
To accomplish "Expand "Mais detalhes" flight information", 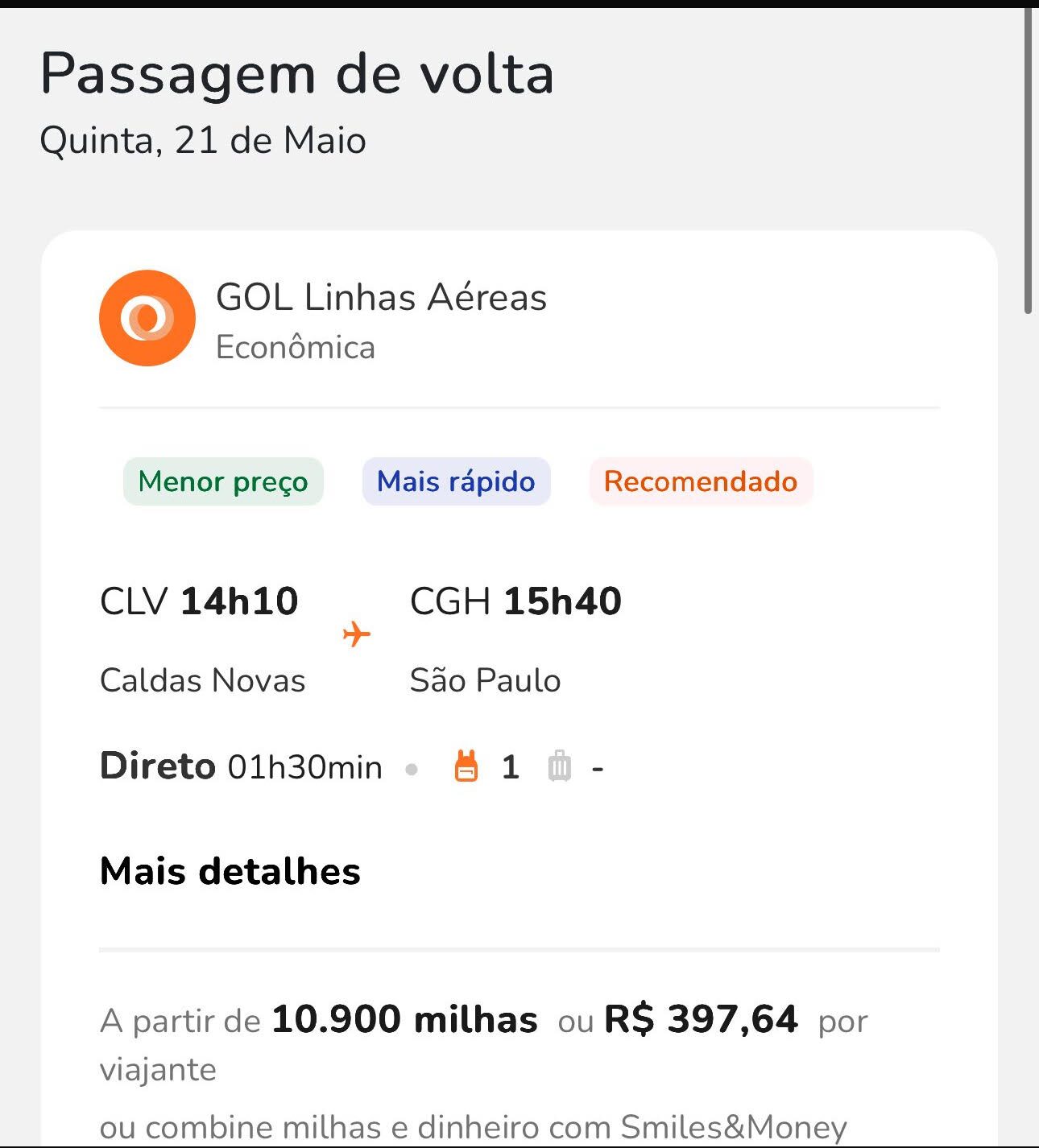I will point(230,871).
